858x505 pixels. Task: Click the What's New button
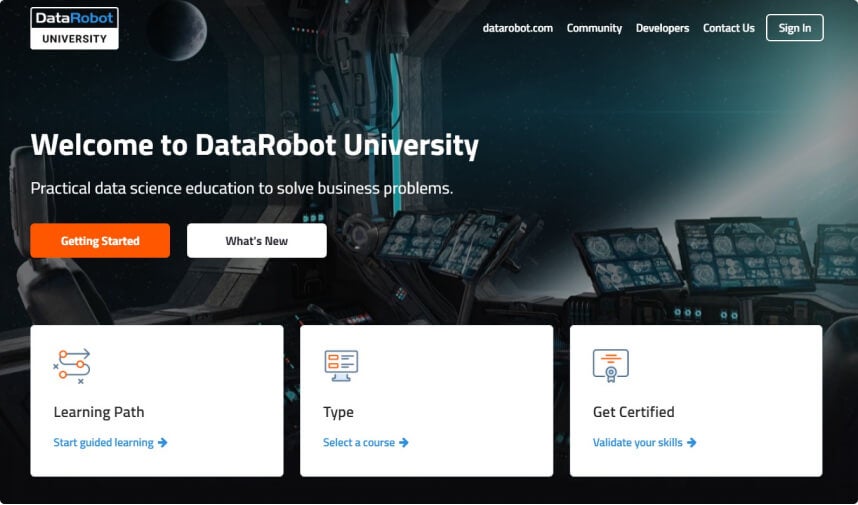(257, 241)
